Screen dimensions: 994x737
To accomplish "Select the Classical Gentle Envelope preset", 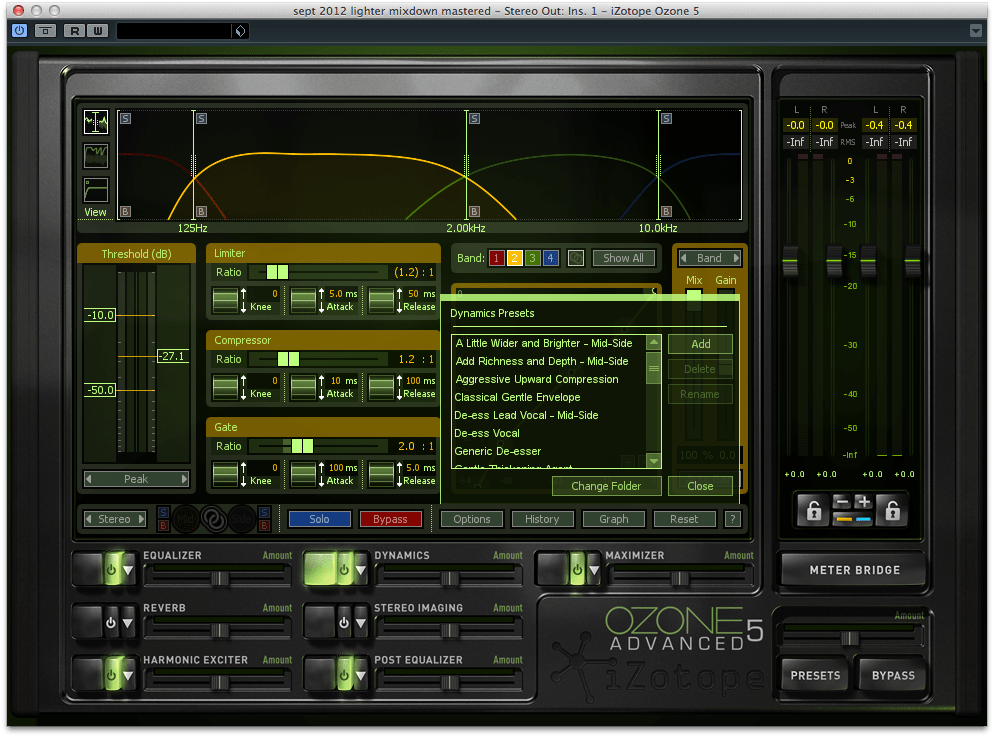I will [x=517, y=397].
